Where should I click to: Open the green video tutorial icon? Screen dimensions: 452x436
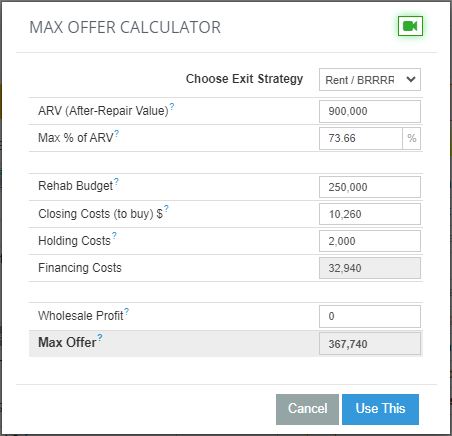[410, 26]
